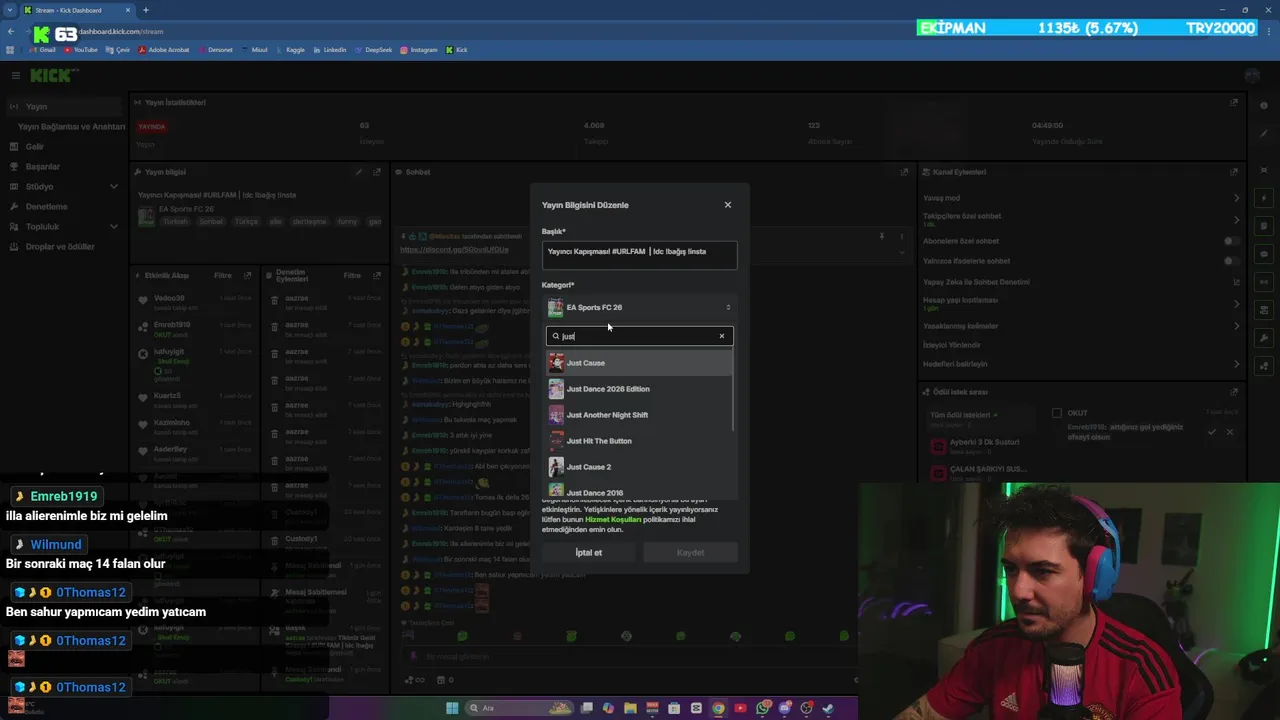The width and height of the screenshot is (1280, 720).
Task: Pop out the Etkinlik Akışı panel
Action: point(247,275)
